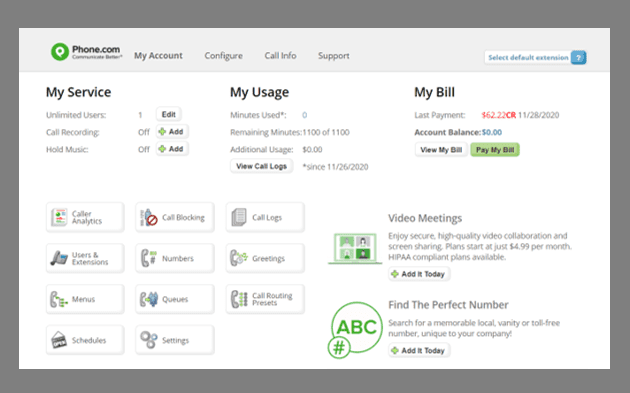Open Users & Extensions tile
This screenshot has height=393, width=630.
[x=85, y=258]
